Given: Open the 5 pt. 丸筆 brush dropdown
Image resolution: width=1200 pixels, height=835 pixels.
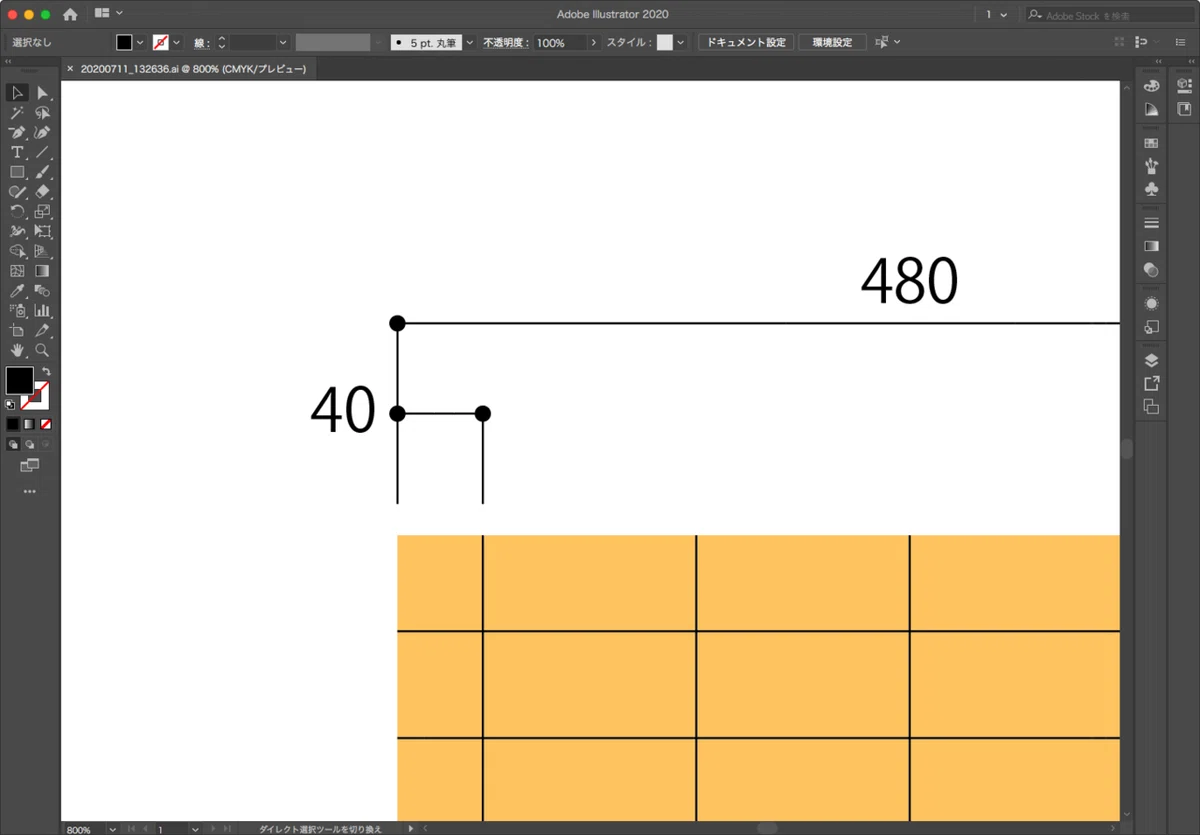Looking at the screenshot, I should pyautogui.click(x=470, y=43).
